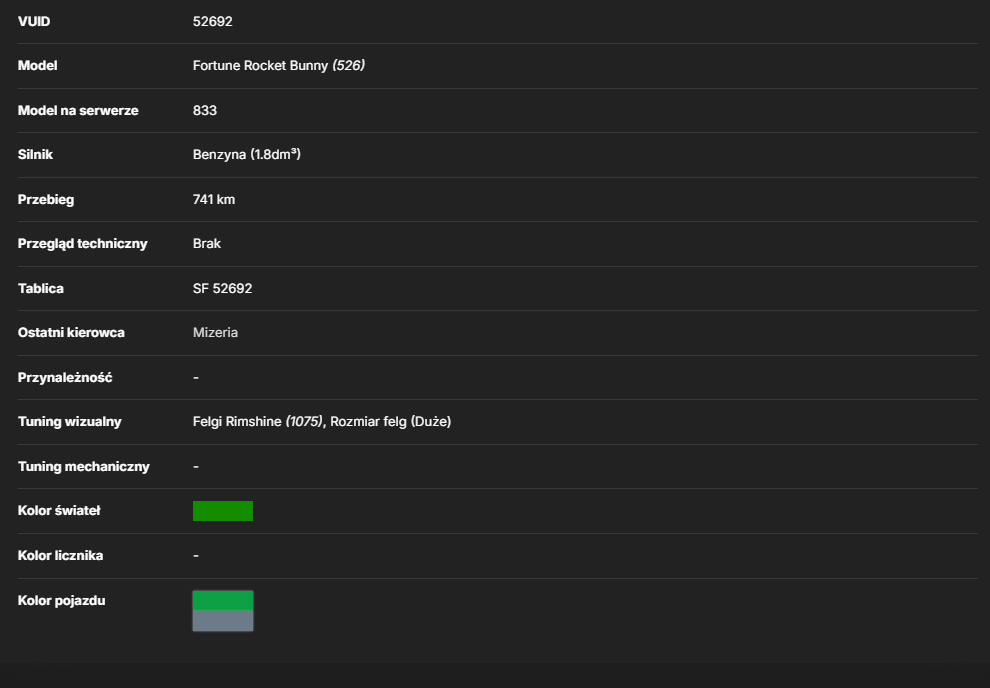This screenshot has height=688, width=990.
Task: Click the Tuning mechaniczny label
Action: tap(84, 466)
